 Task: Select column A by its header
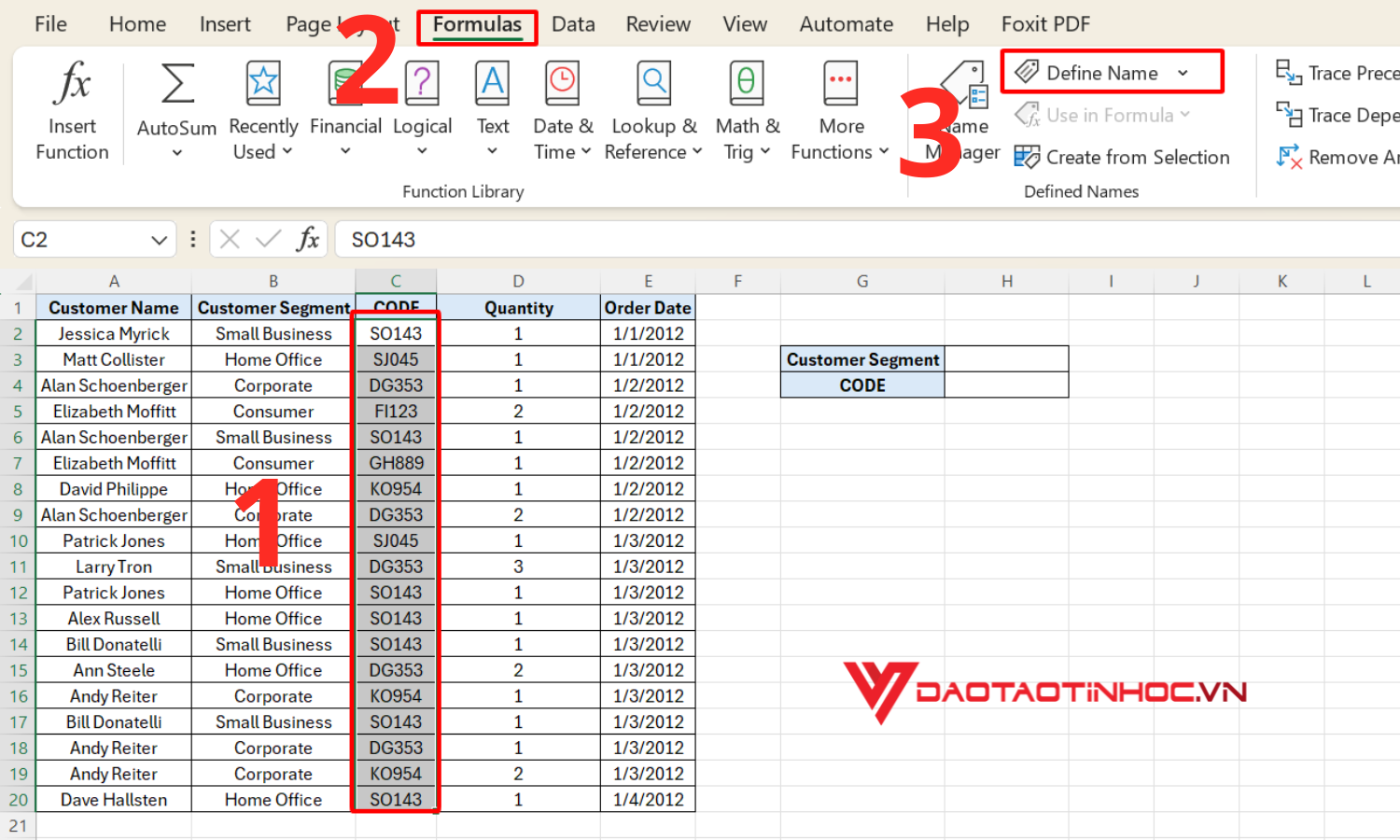[114, 281]
